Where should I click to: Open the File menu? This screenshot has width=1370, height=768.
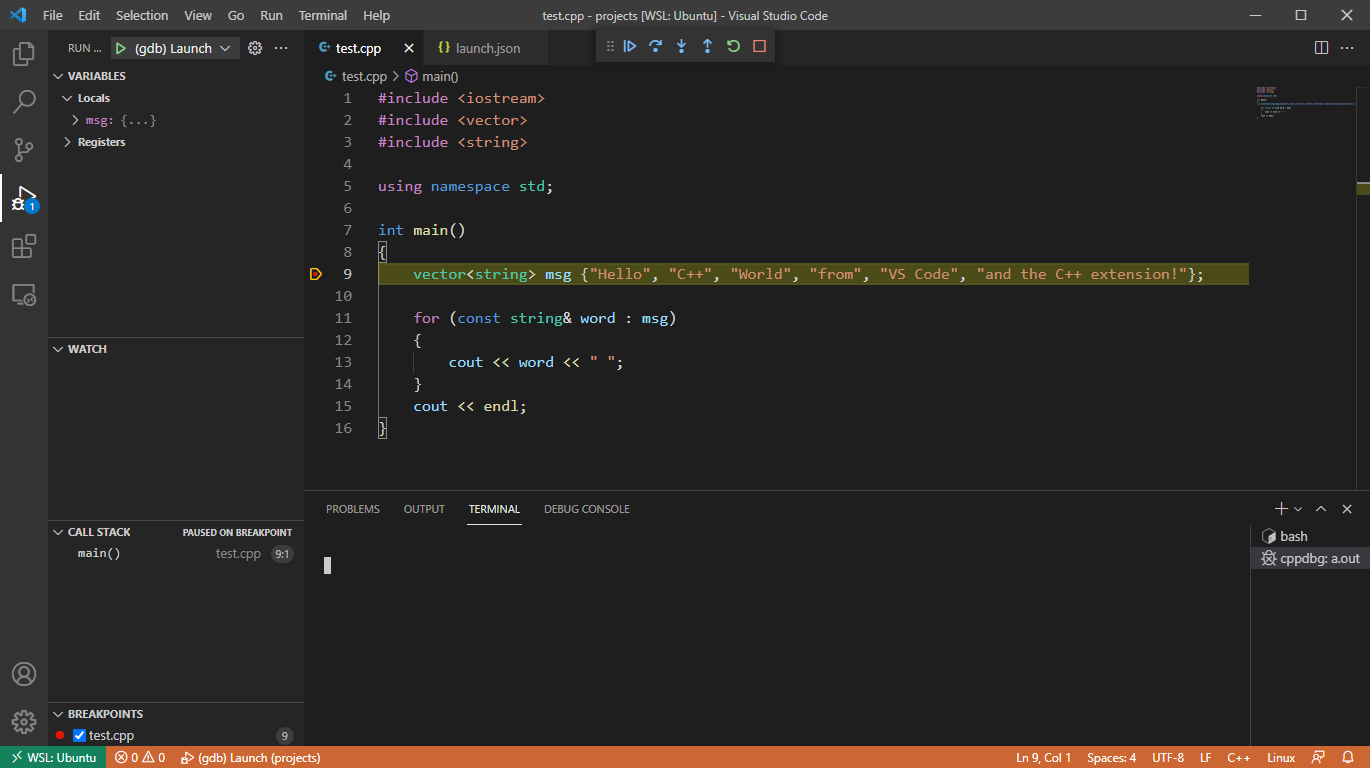pos(52,15)
